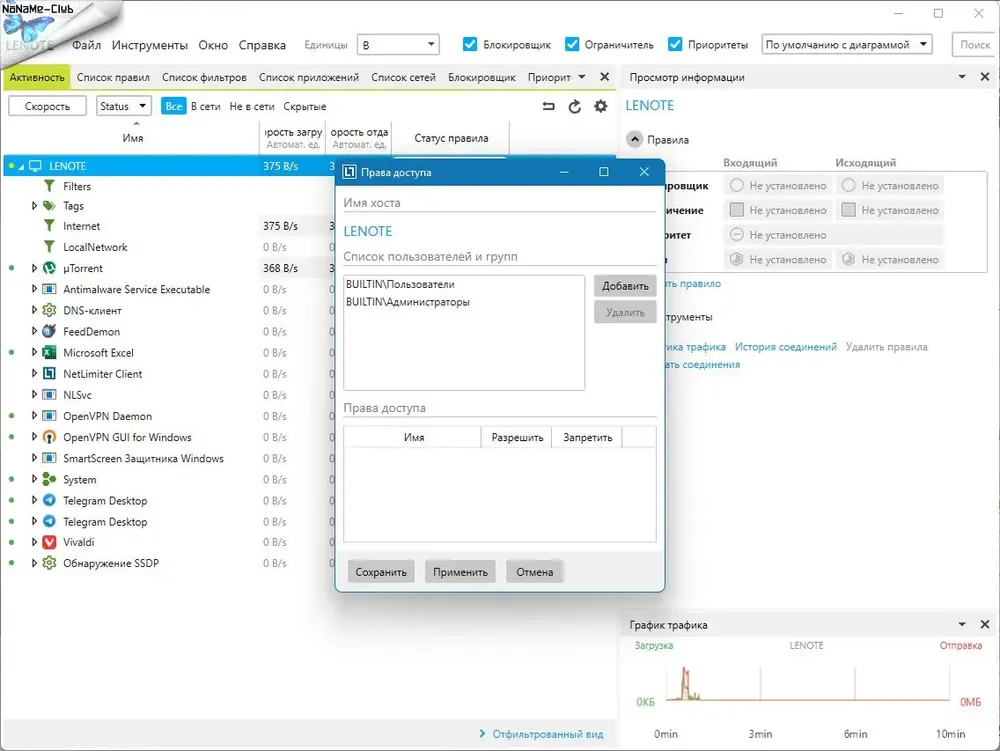This screenshot has height=751, width=1000.
Task: Switch to Список правил tab
Action: click(x=113, y=77)
